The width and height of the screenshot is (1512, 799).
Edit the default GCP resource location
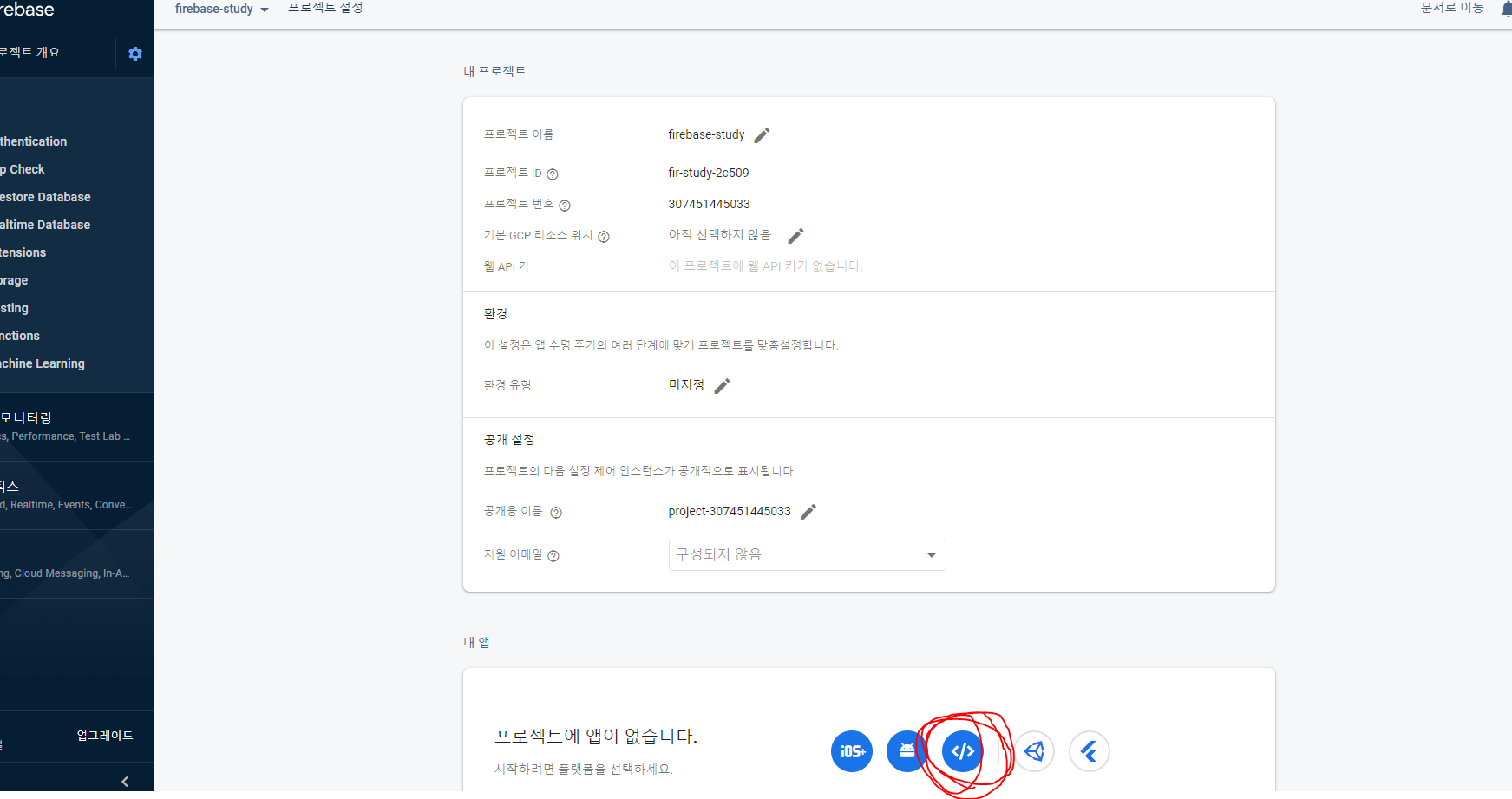click(795, 236)
